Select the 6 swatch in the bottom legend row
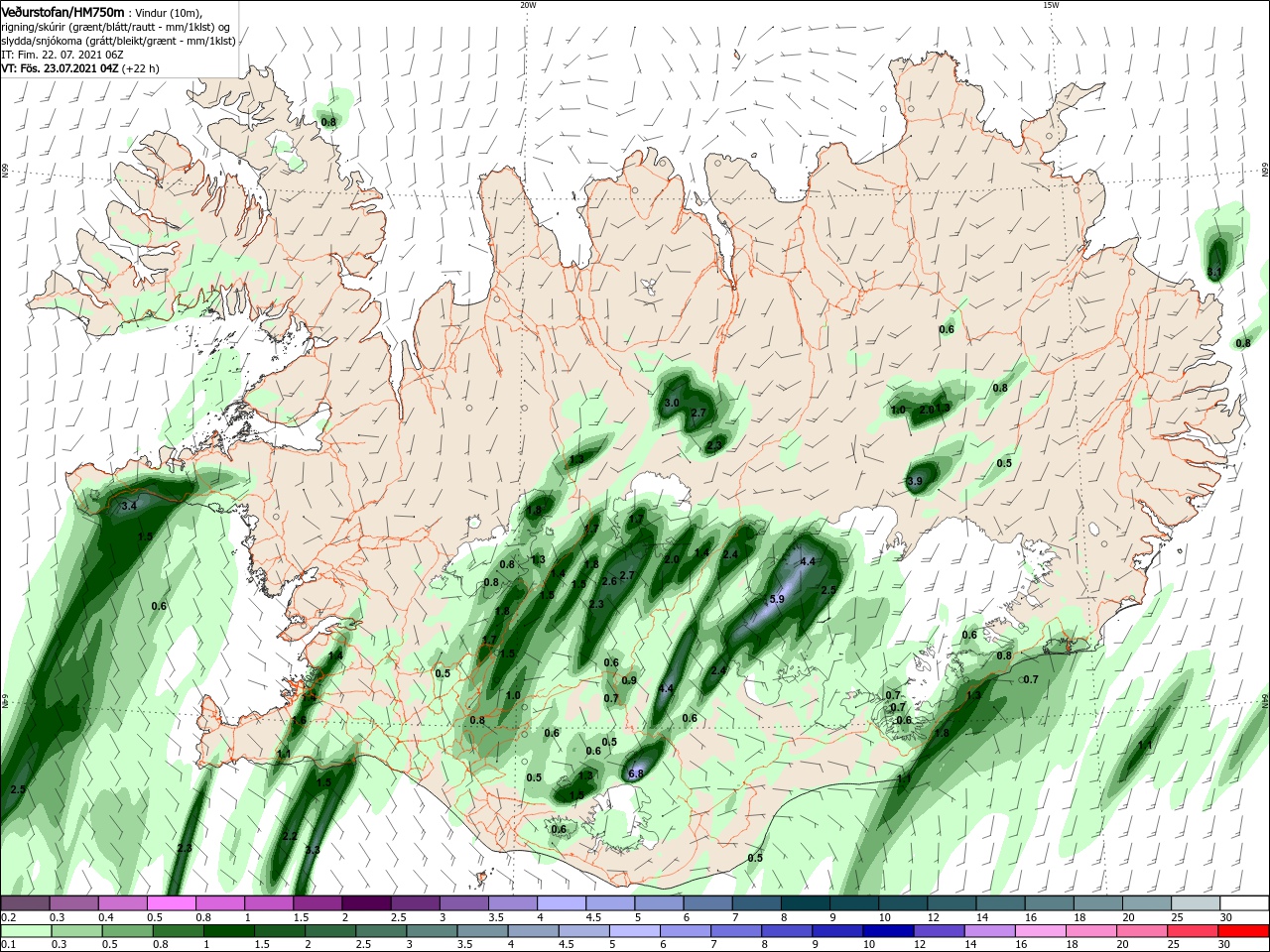 (x=686, y=931)
